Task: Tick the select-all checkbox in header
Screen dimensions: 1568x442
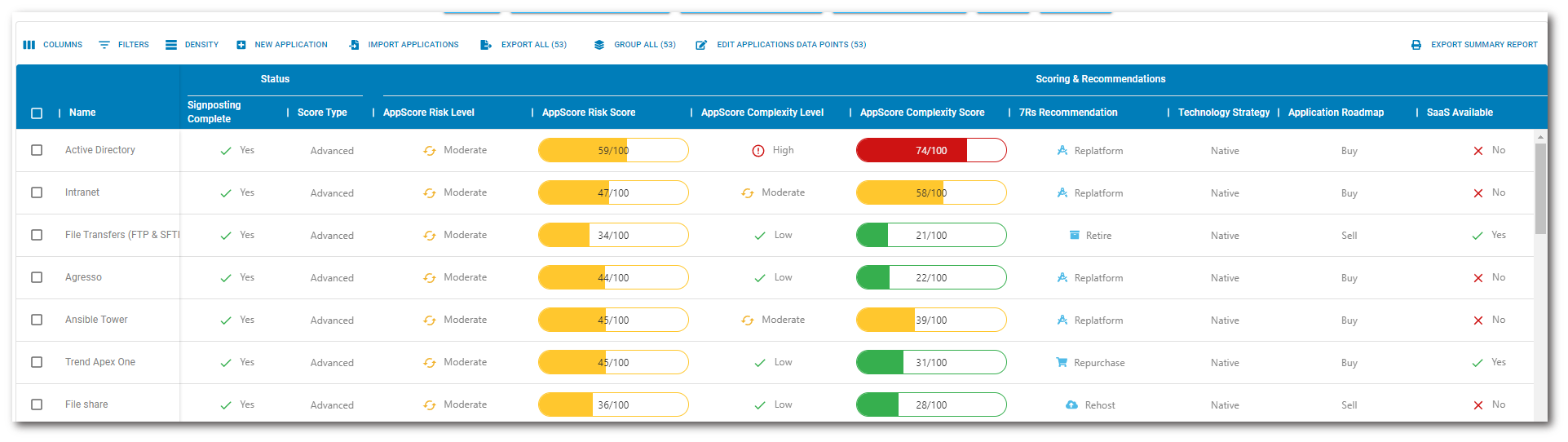Action: pyautogui.click(x=37, y=113)
